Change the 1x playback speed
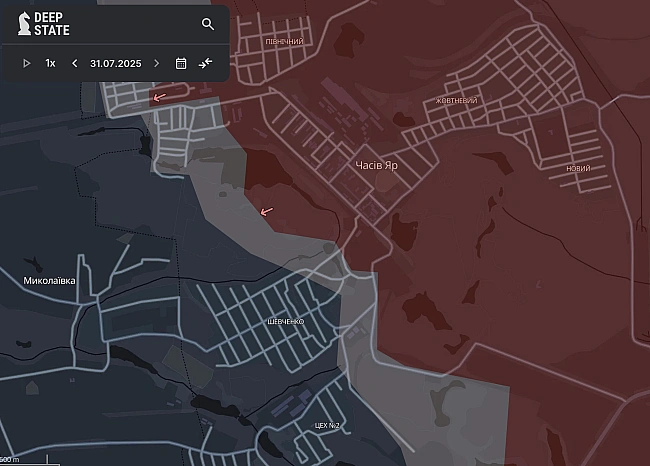650x466 pixels. tap(51, 63)
